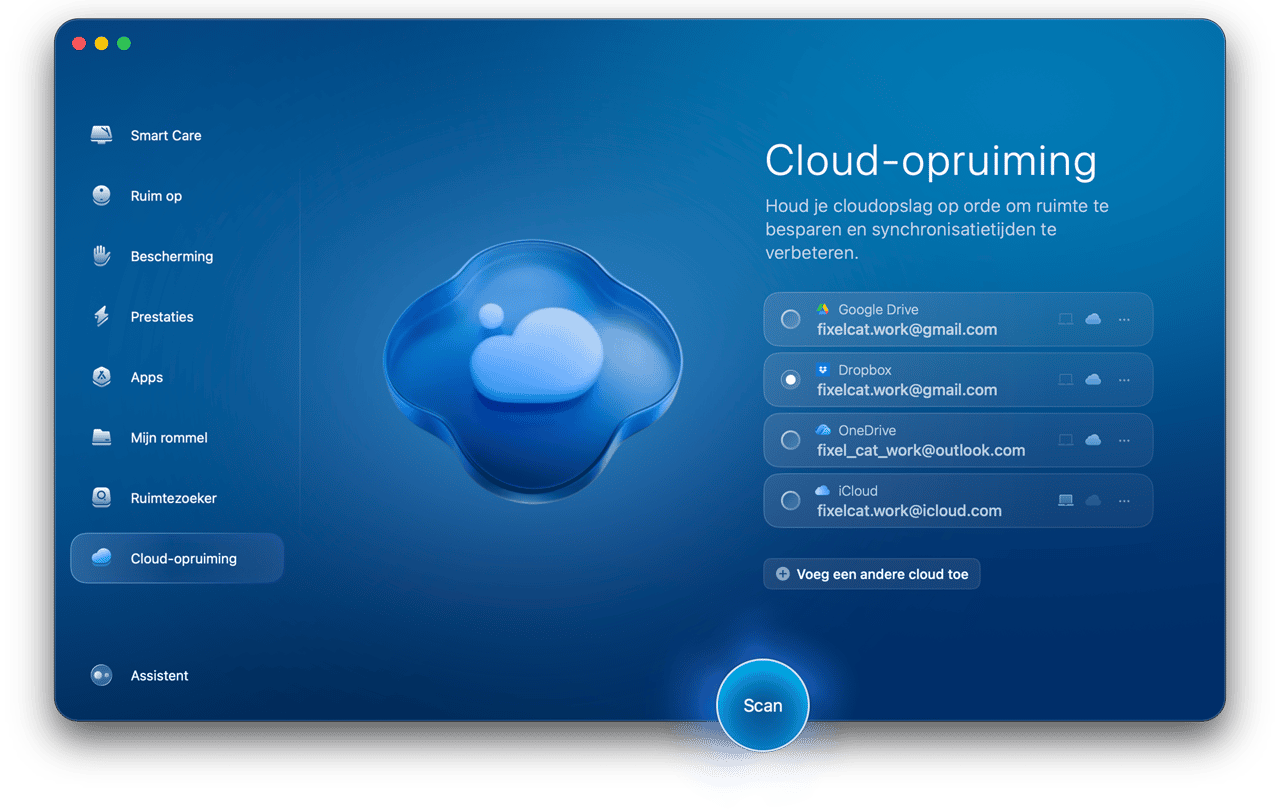Select the Google Drive radio button
The image size is (1280, 812).
pos(791,319)
